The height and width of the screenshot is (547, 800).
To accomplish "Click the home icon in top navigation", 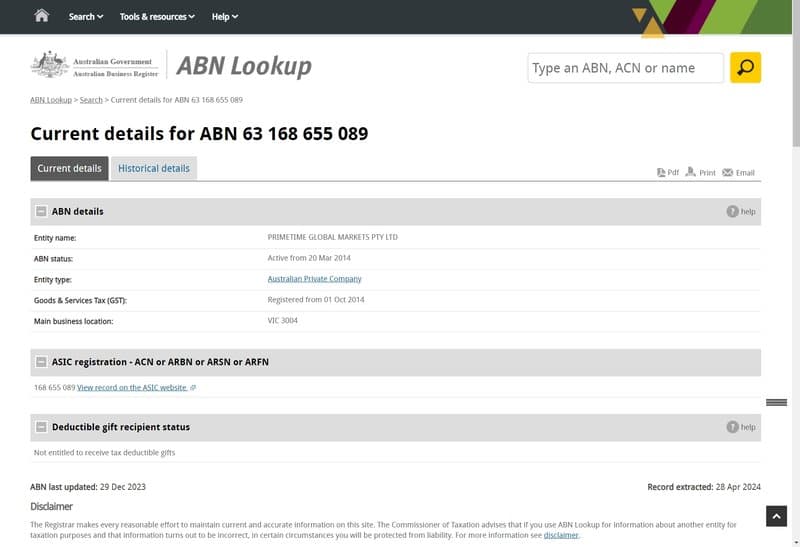I will [41, 16].
